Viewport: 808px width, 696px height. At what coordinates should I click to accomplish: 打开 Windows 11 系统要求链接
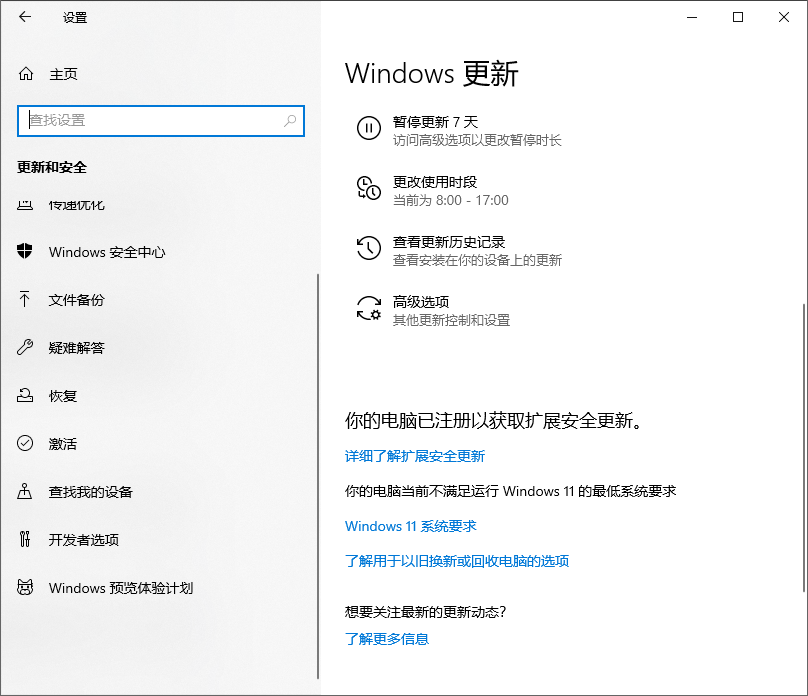(x=409, y=525)
